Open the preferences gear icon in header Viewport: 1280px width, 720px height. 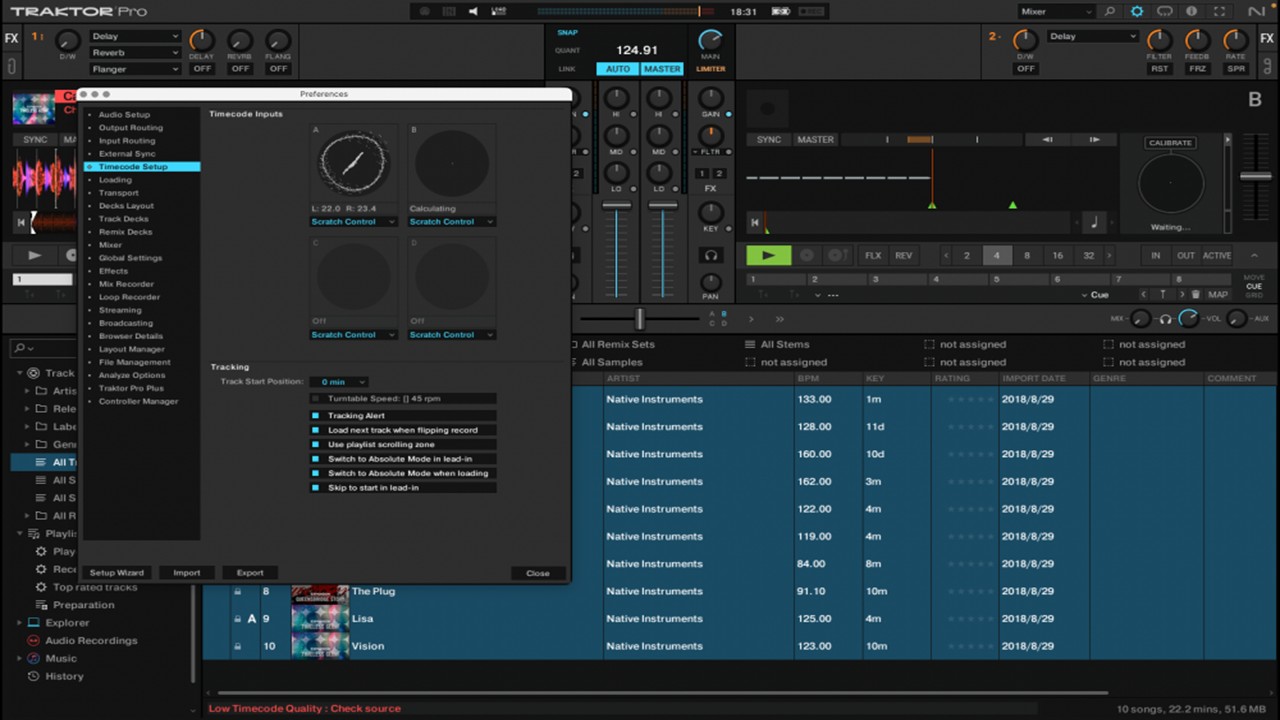pyautogui.click(x=1137, y=12)
